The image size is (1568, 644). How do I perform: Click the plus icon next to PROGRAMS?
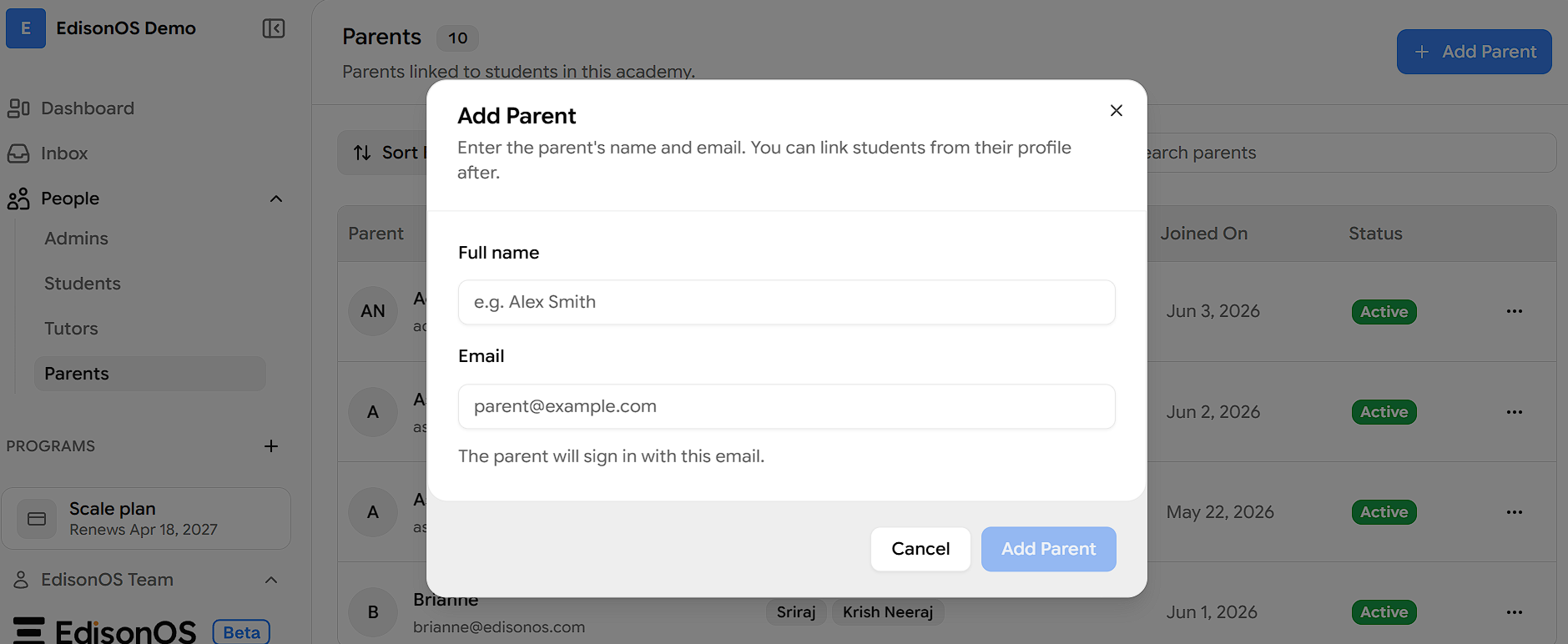(x=271, y=446)
